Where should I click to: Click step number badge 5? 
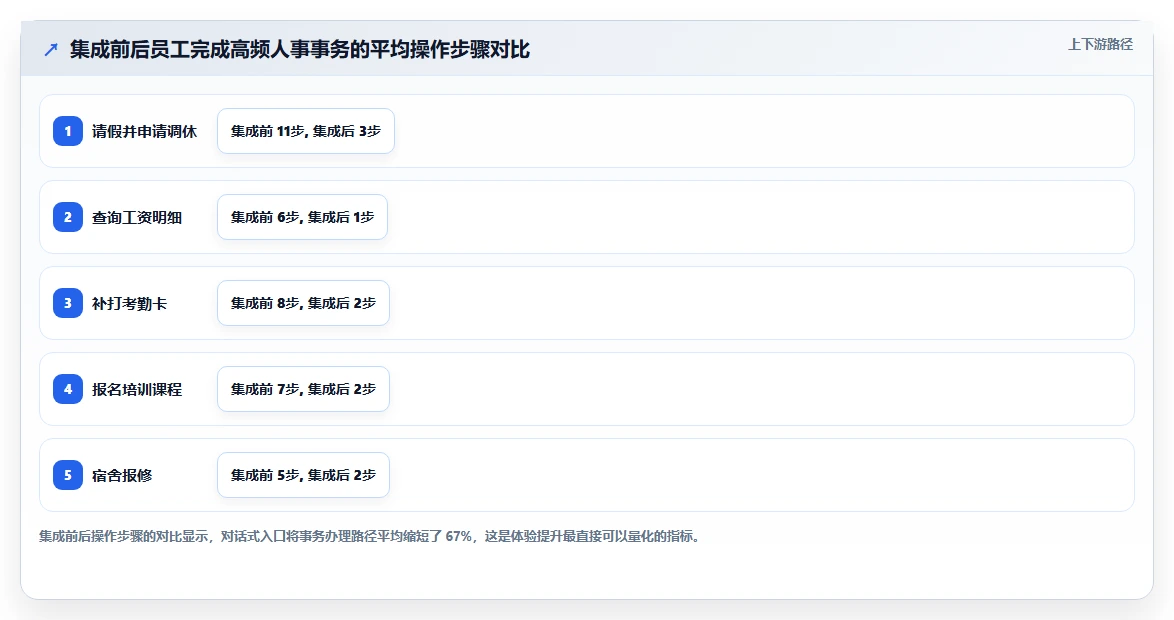pos(67,475)
